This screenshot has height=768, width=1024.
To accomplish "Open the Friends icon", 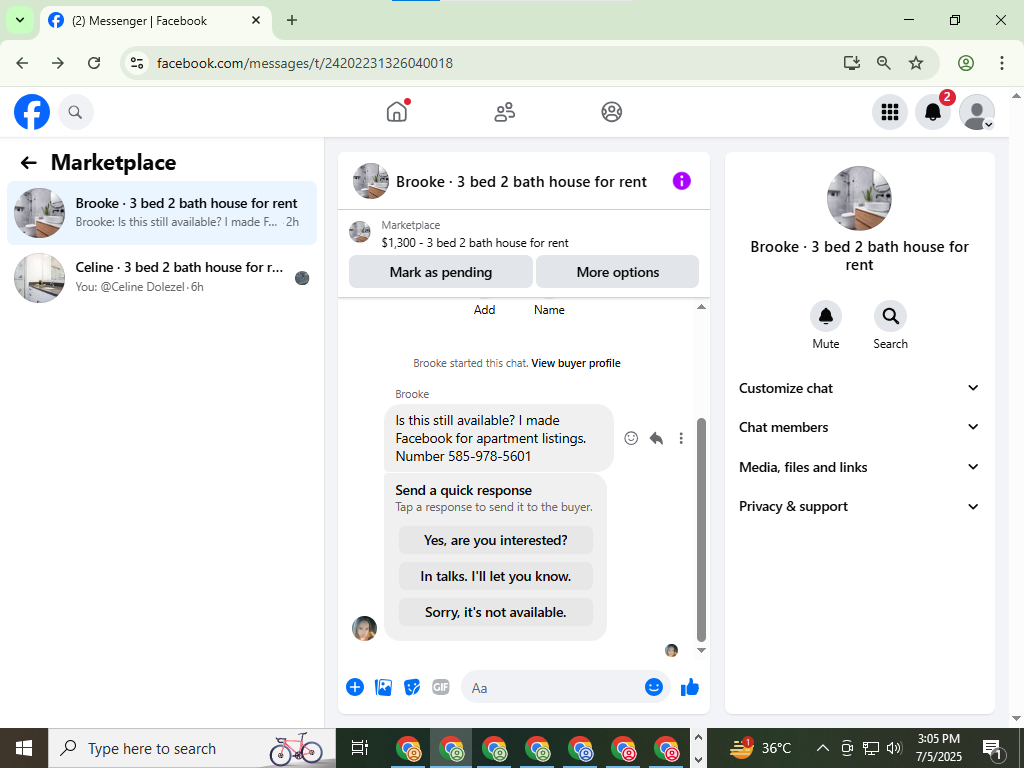I will click(x=504, y=112).
